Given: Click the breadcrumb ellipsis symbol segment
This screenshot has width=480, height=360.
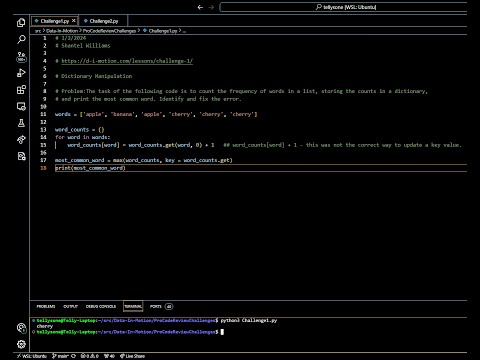Looking at the screenshot, I should click(x=184, y=31).
